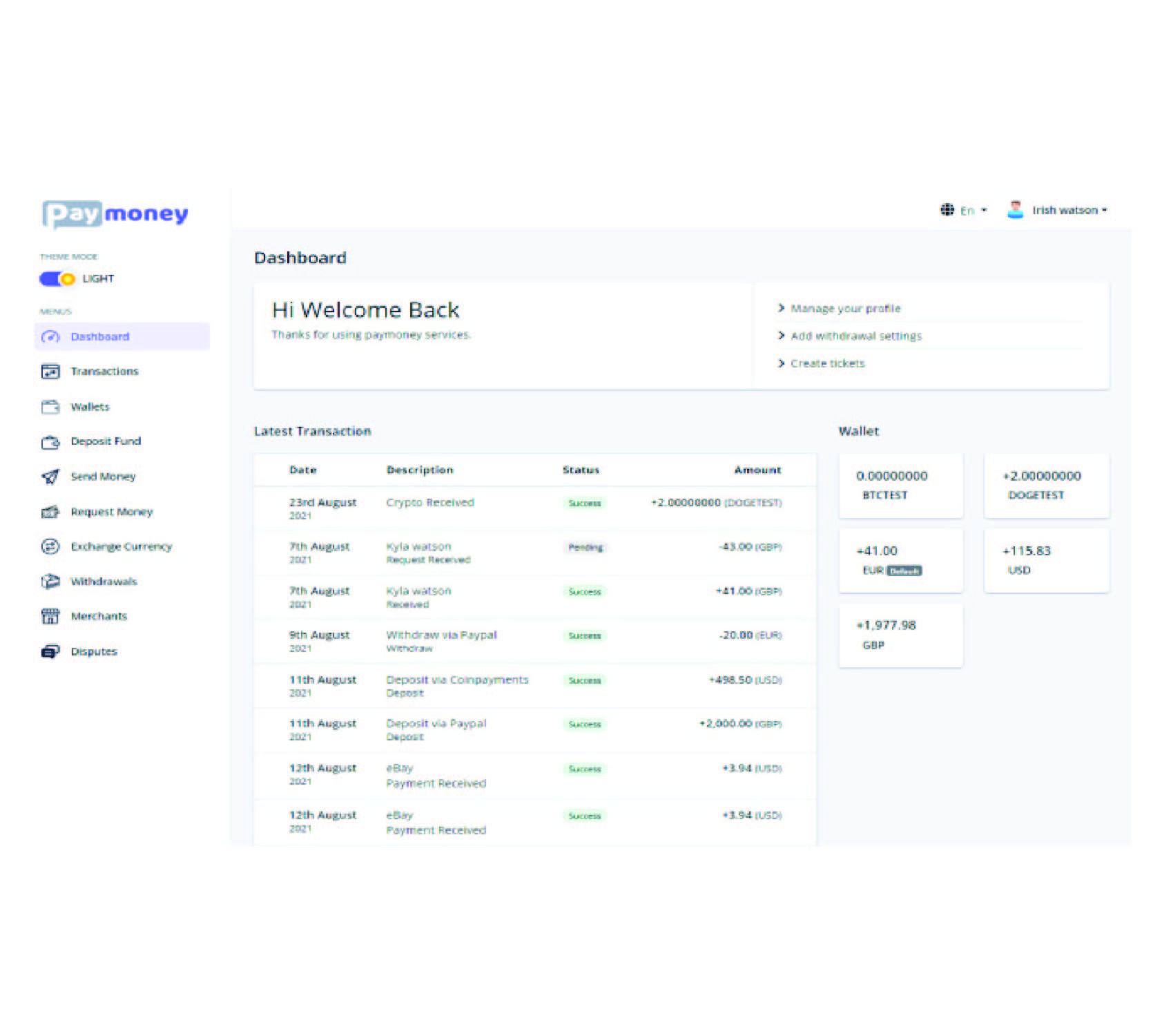
Task: Open the Send Money menu item
Action: pyautogui.click(x=103, y=477)
